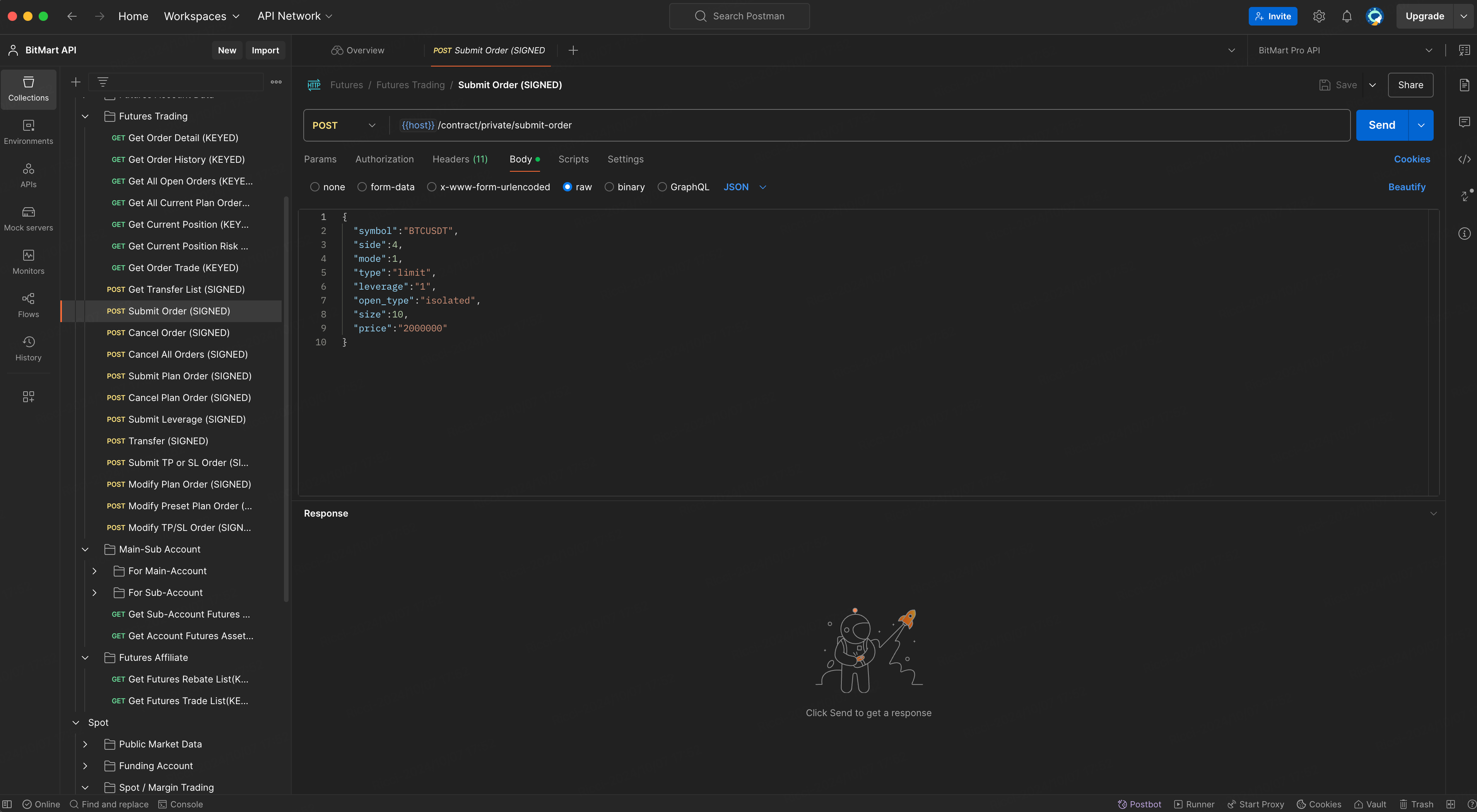Open the code snippet panel icon
1477x812 pixels.
(x=1464, y=159)
